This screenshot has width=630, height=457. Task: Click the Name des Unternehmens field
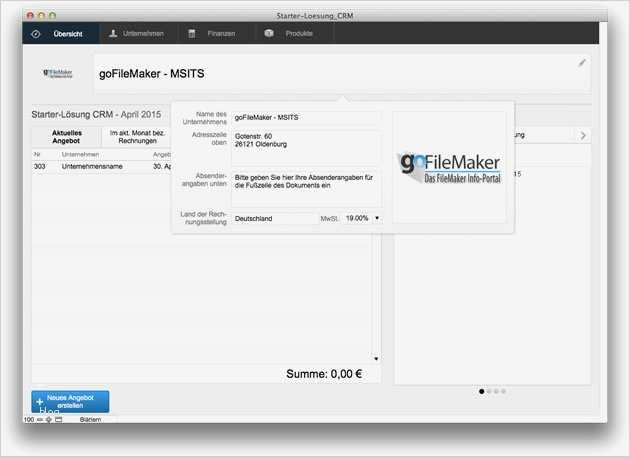[x=305, y=118]
